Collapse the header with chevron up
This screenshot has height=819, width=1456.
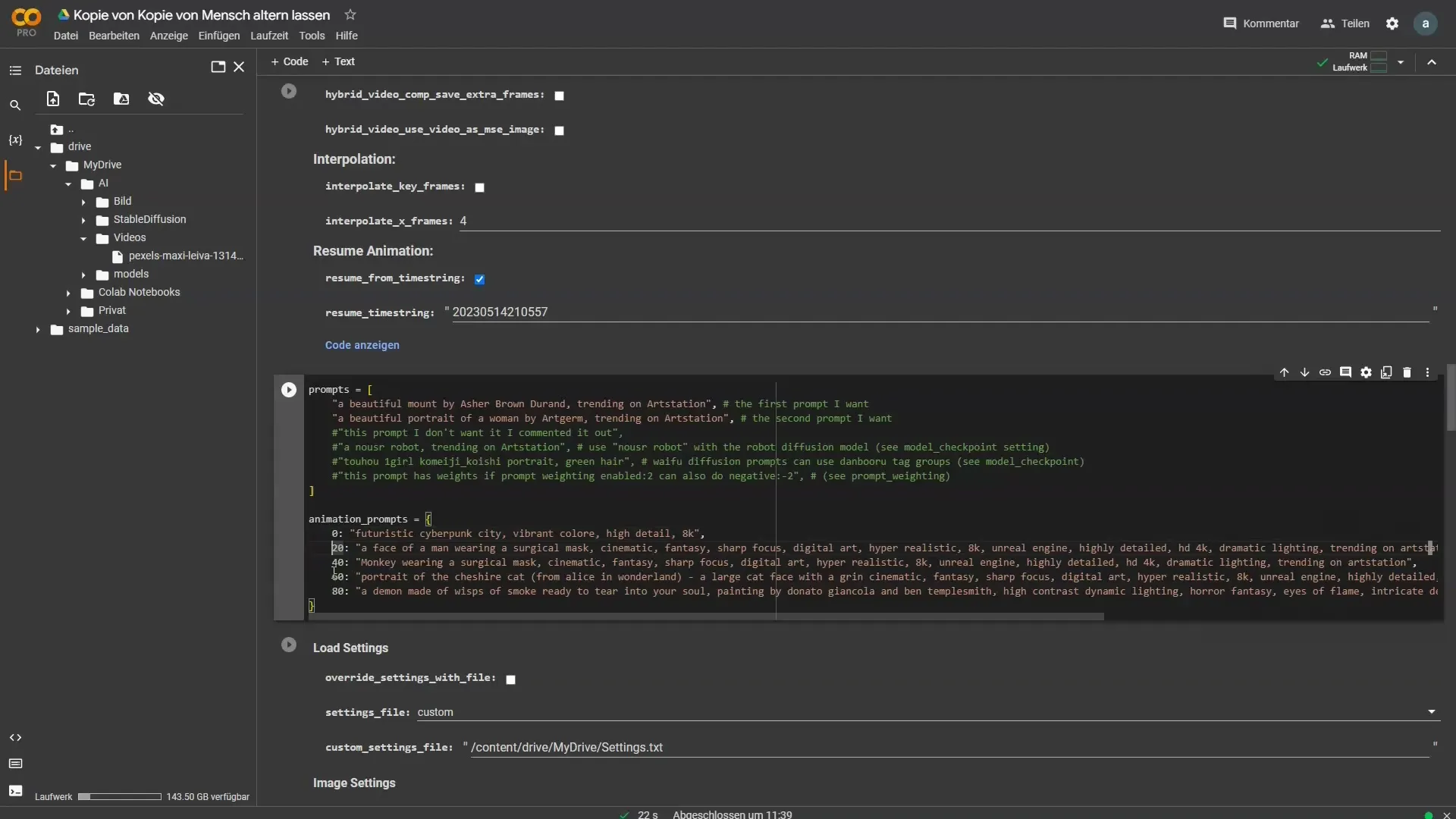(x=1432, y=62)
